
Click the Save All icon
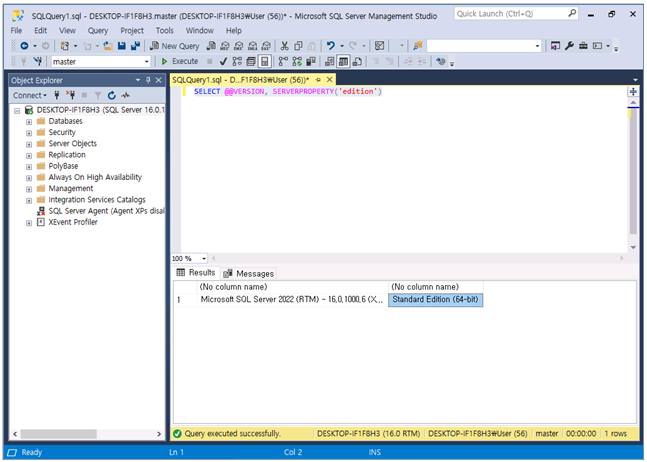[135, 46]
